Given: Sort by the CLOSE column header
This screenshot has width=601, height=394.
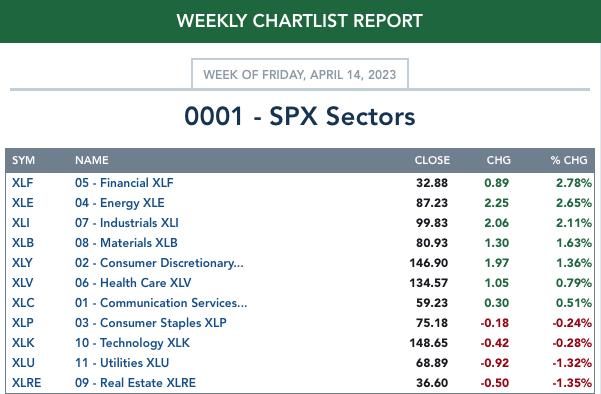Looking at the screenshot, I should (x=432, y=160).
